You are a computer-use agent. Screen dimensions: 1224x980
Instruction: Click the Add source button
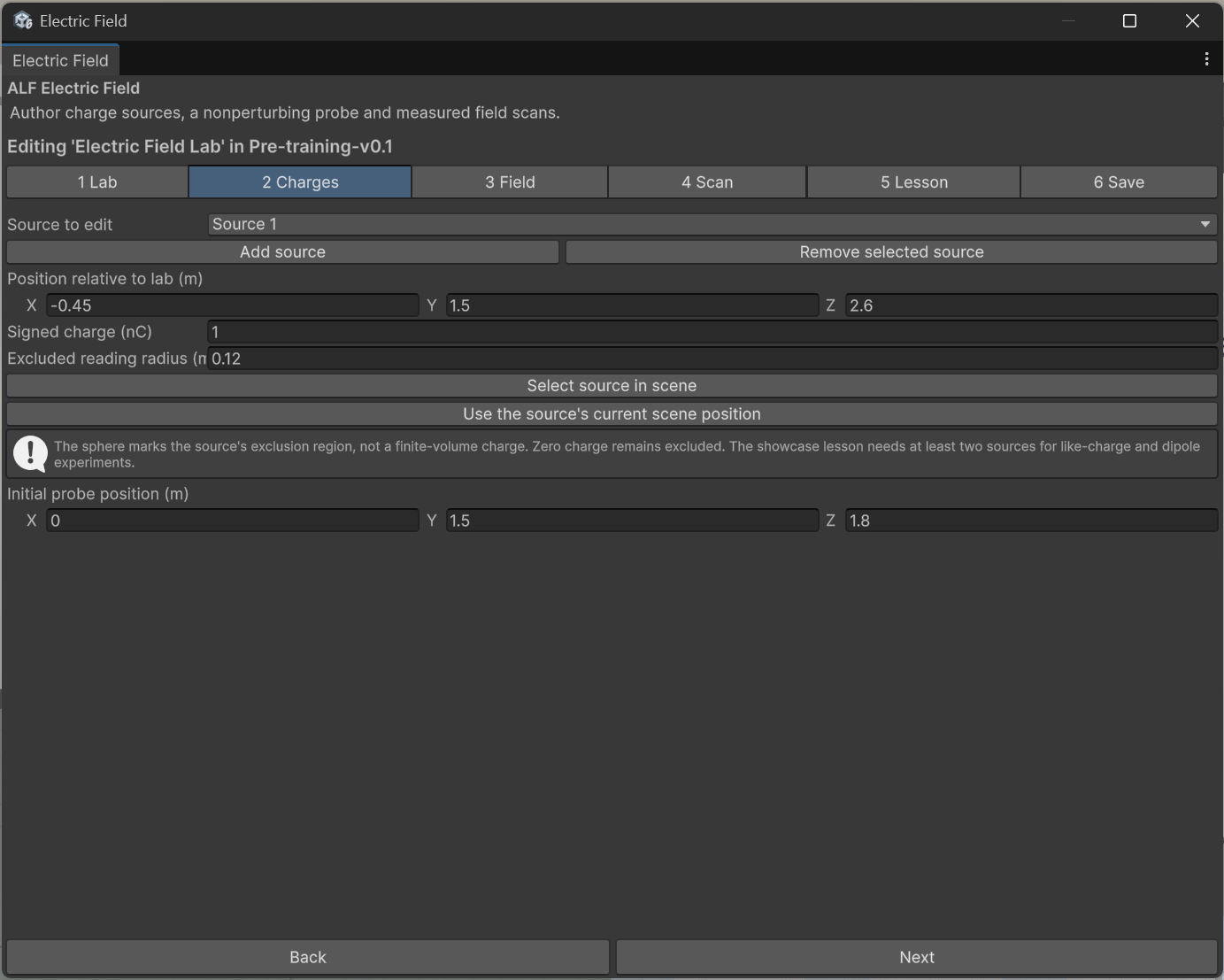pyautogui.click(x=282, y=251)
